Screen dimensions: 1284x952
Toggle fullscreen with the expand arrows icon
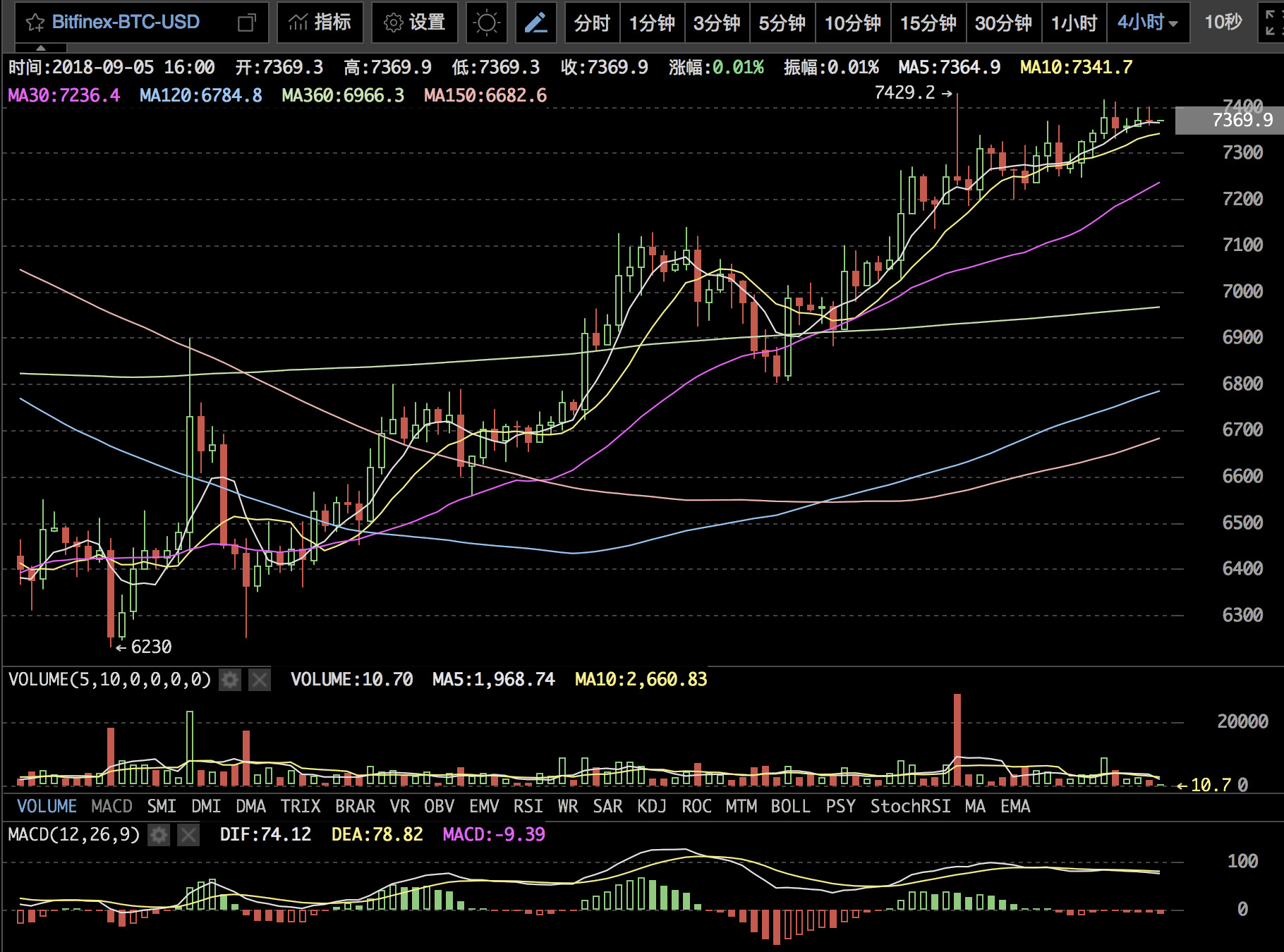[1271, 23]
